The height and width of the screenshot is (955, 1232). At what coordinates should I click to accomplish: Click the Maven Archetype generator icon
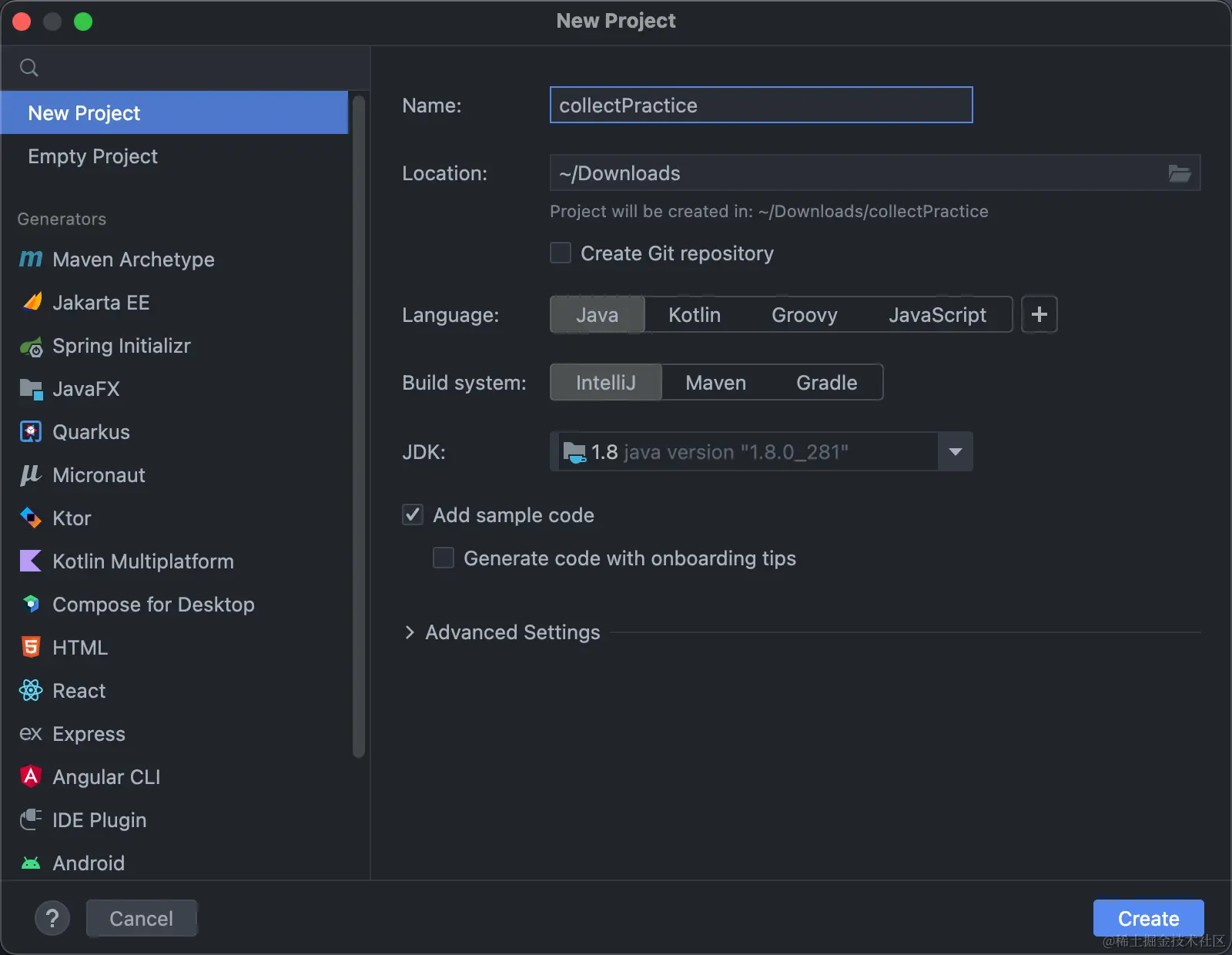[31, 260]
